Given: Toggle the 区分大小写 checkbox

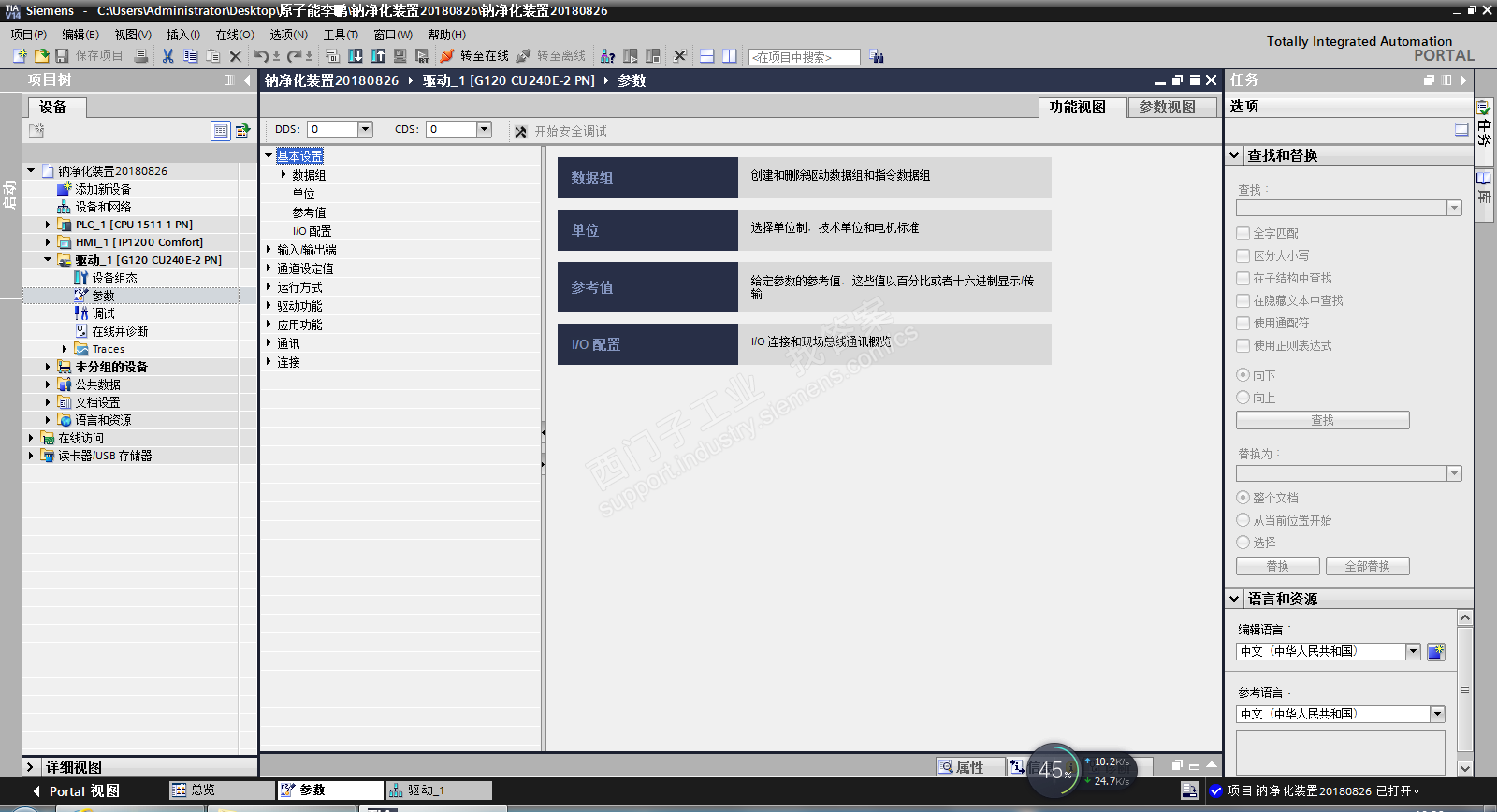Looking at the screenshot, I should coord(1243,255).
